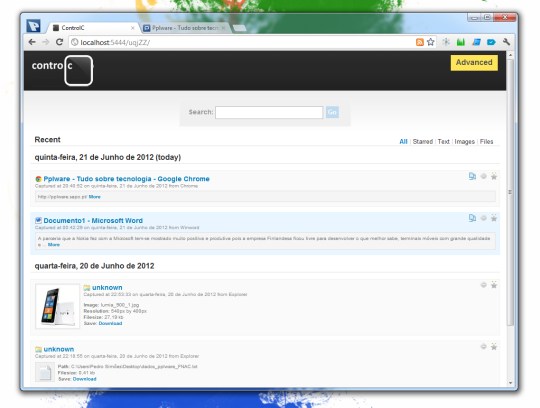Copy the Pplware entry using its copy icon
This screenshot has width=540, height=408.
coord(472,176)
